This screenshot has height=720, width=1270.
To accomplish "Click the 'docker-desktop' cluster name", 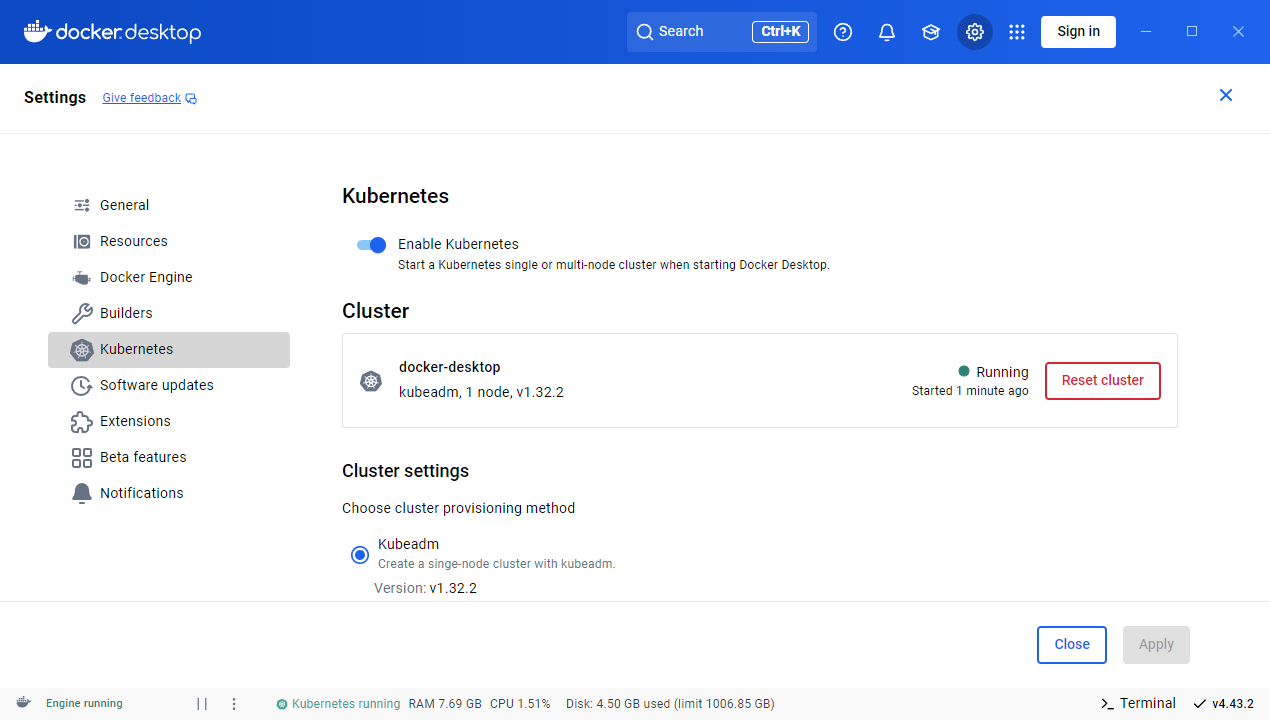I will click(450, 367).
